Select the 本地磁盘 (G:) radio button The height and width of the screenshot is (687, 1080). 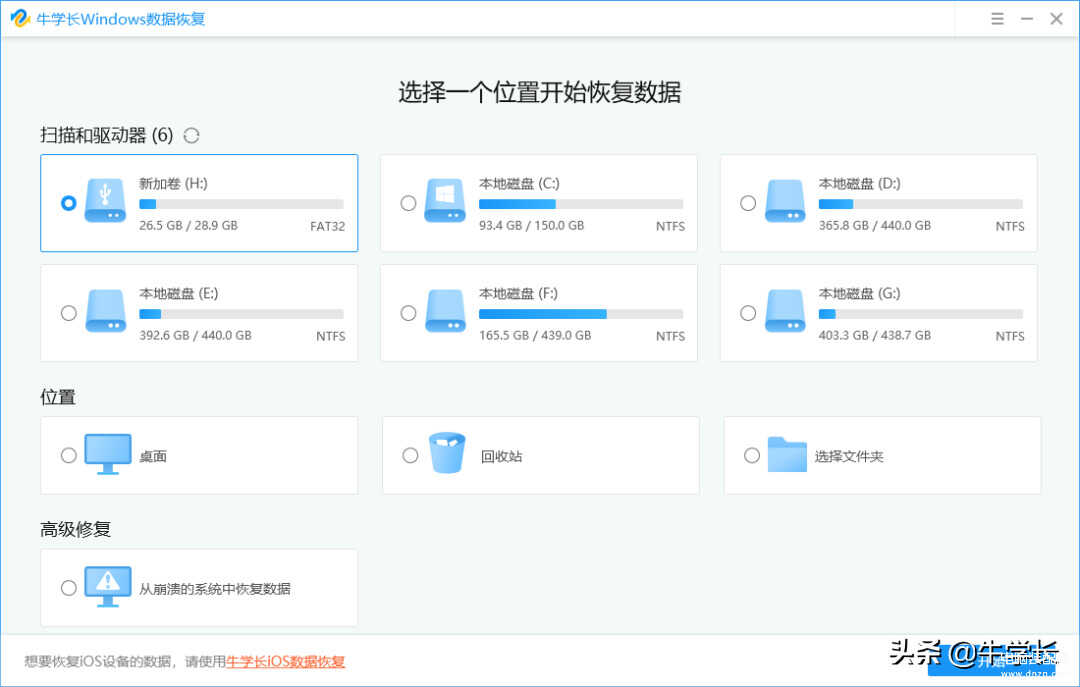(748, 313)
